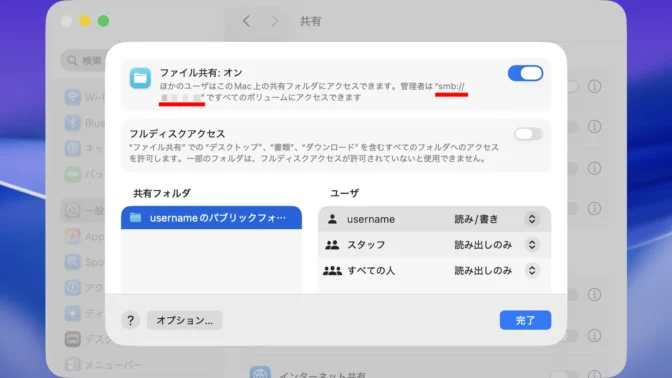
Task: Open メニューバー in the sidebar
Action: click(104, 365)
